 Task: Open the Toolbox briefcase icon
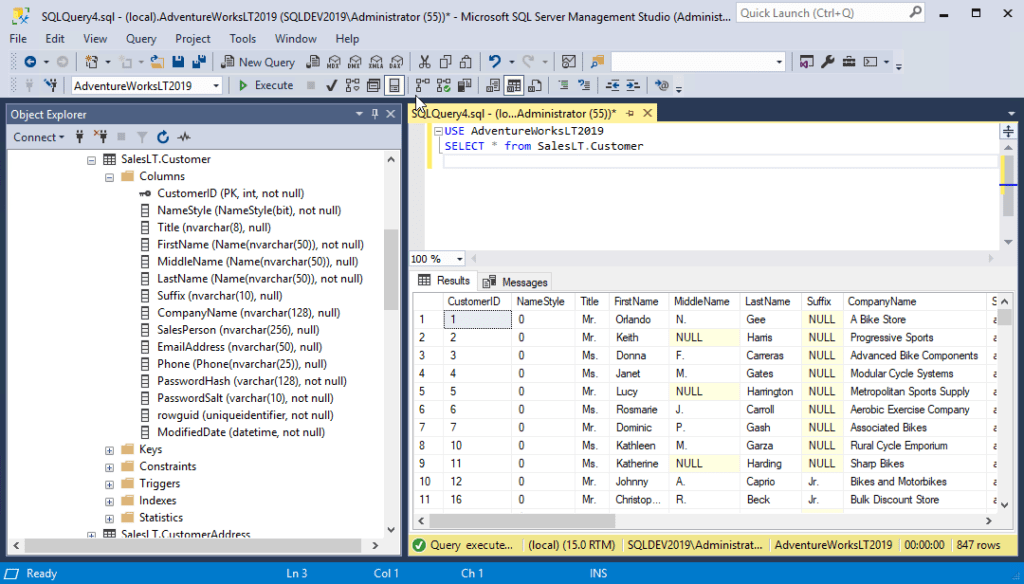tap(848, 62)
